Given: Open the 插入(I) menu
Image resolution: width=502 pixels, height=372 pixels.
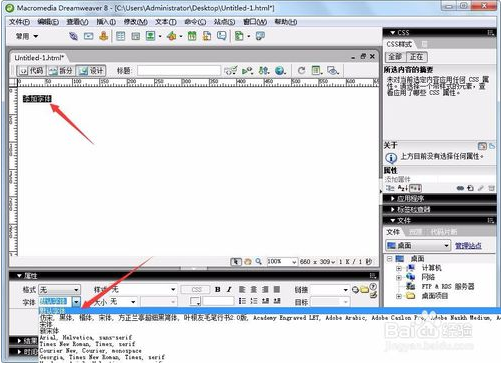Looking at the screenshot, I should point(106,22).
